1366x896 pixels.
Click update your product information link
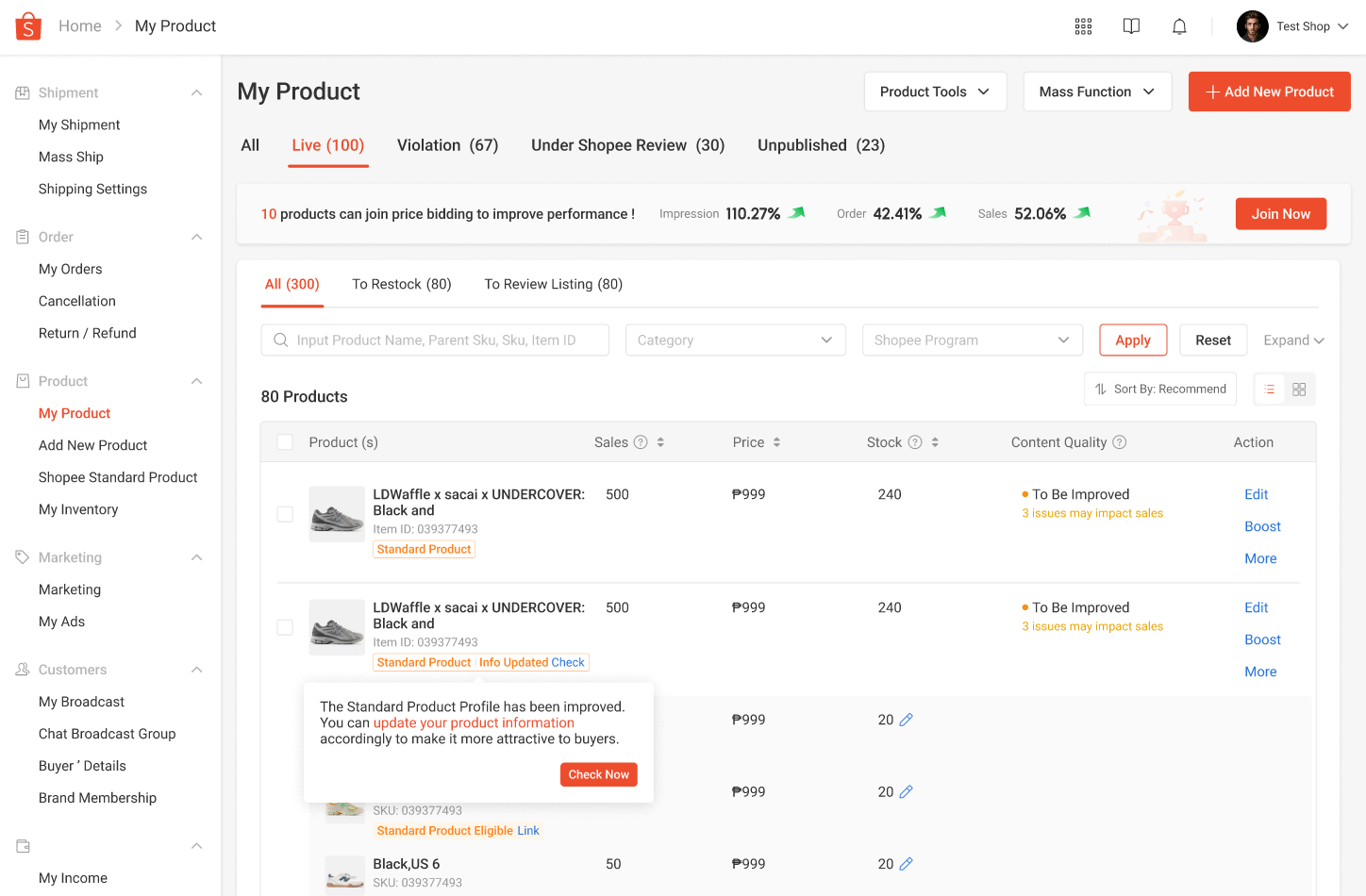pos(474,722)
